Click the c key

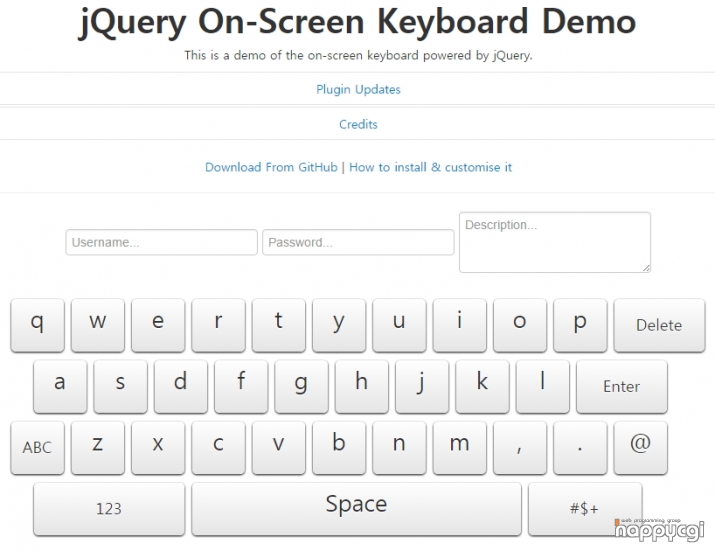[218, 448]
